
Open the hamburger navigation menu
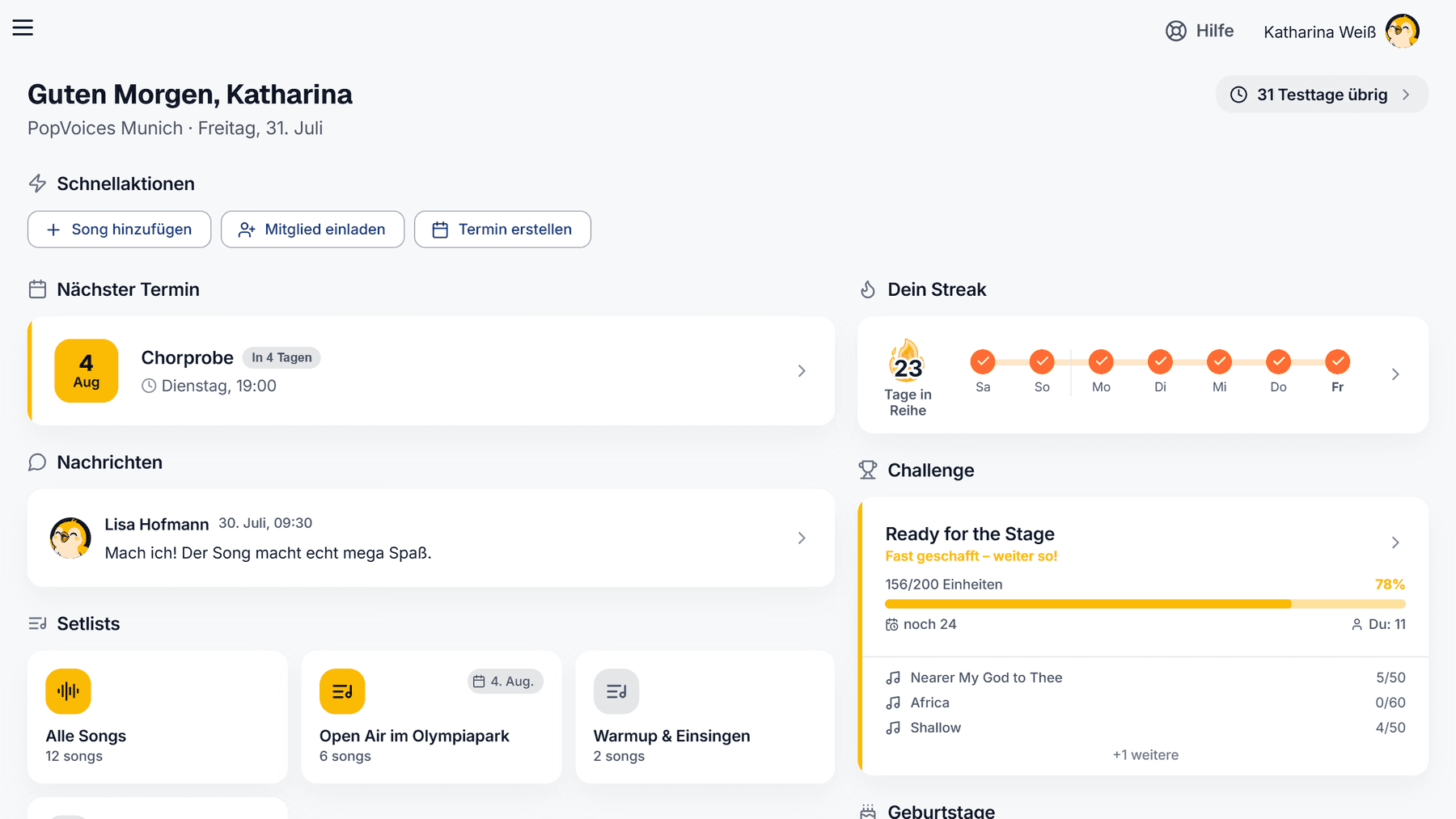[x=23, y=27]
